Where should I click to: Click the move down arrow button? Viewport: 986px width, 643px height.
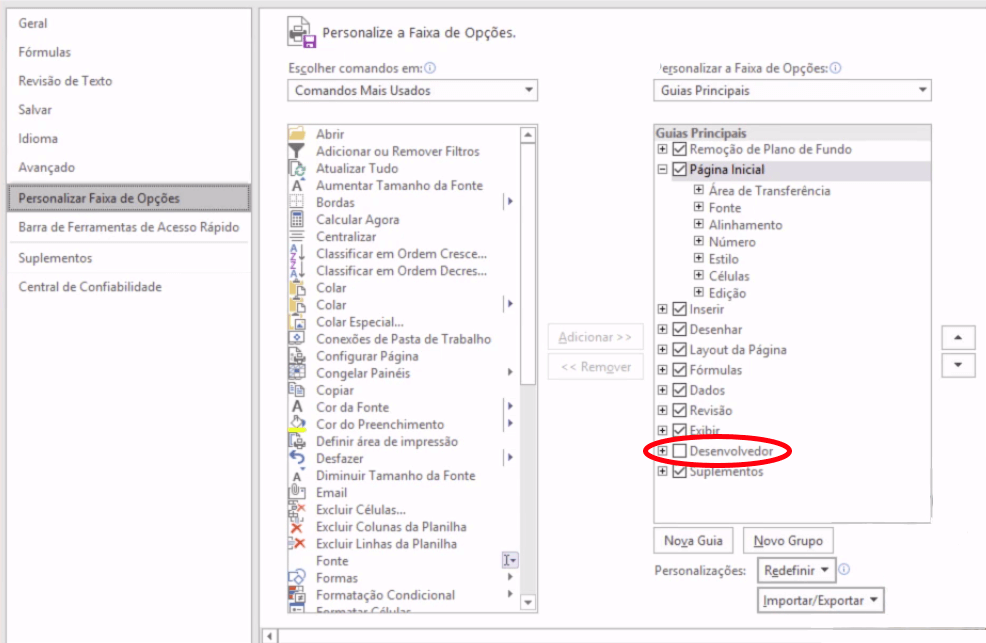click(x=958, y=365)
